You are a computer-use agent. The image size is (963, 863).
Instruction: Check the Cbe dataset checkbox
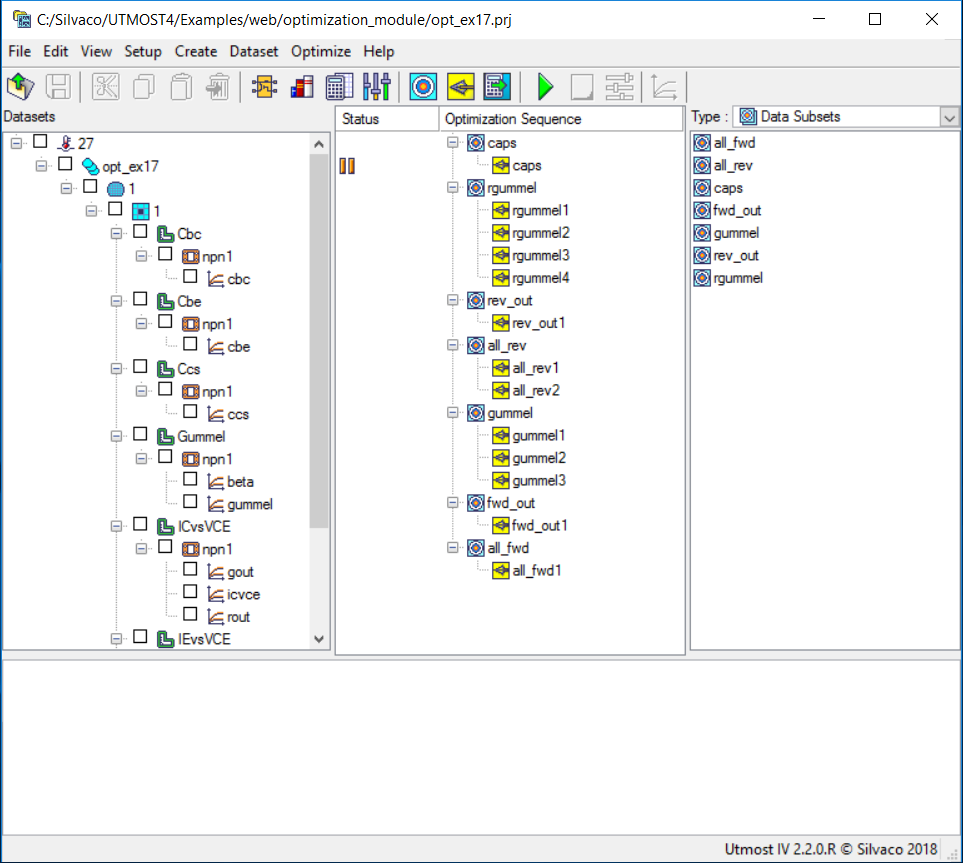pos(140,299)
